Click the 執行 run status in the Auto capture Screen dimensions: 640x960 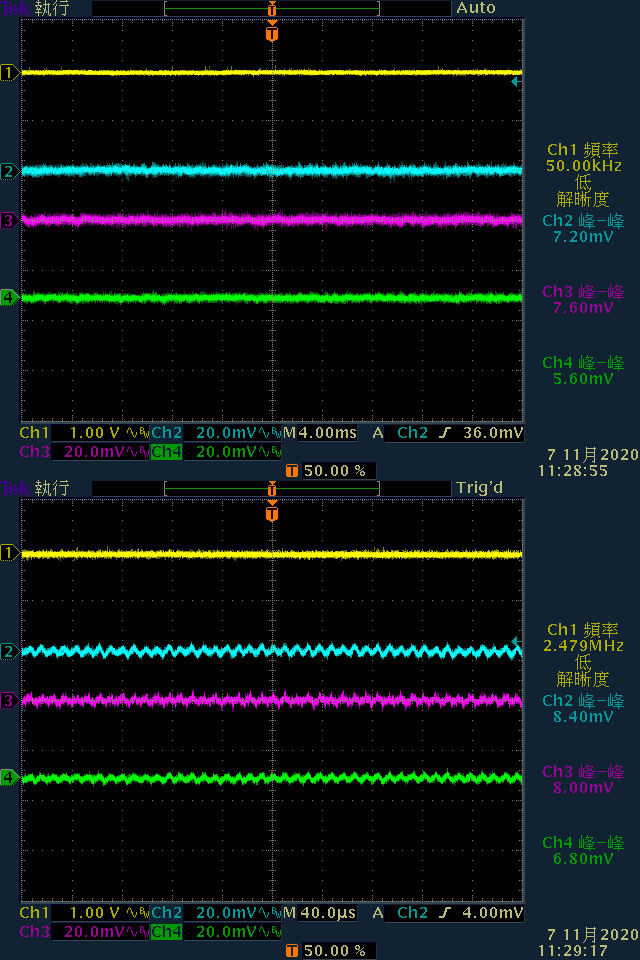coord(52,9)
